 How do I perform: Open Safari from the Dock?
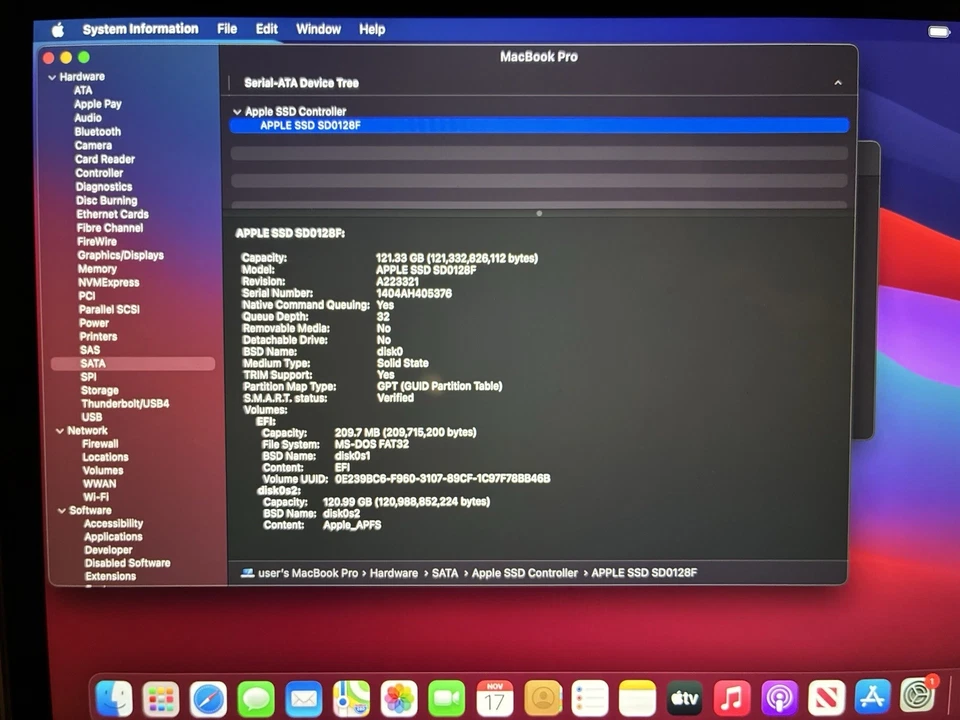coord(209,698)
